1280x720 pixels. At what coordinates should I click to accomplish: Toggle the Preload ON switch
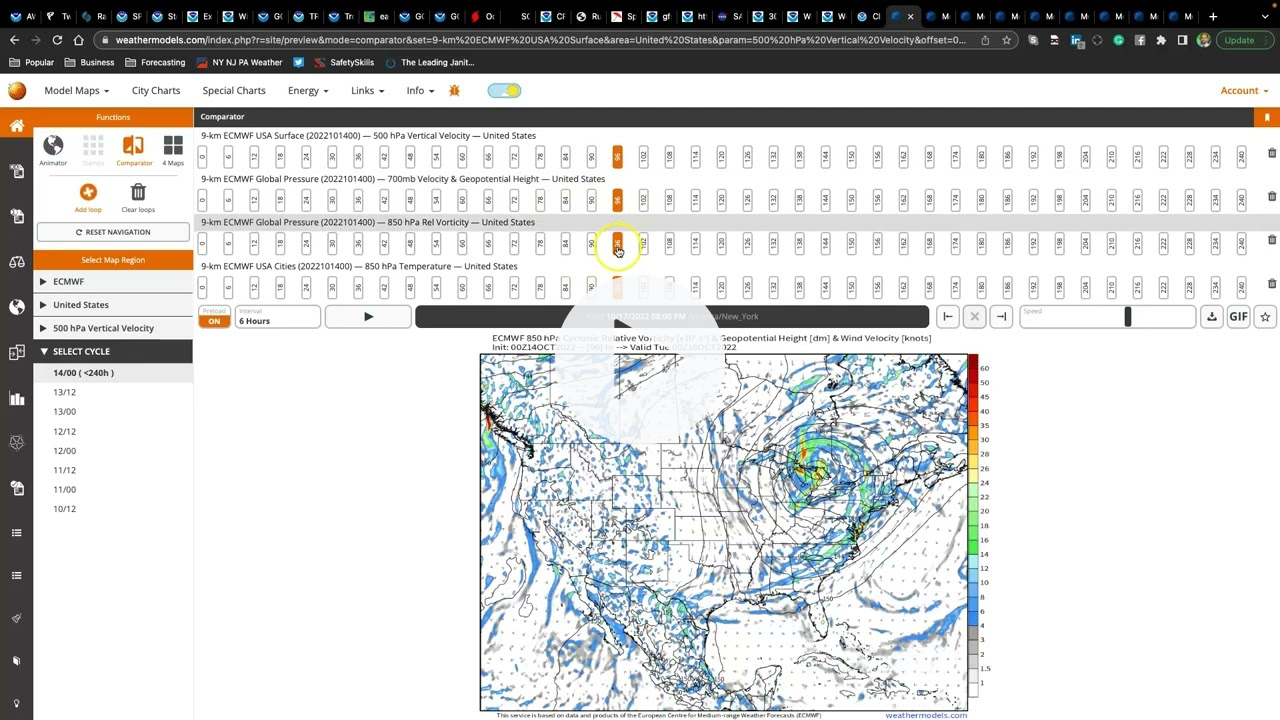[213, 321]
